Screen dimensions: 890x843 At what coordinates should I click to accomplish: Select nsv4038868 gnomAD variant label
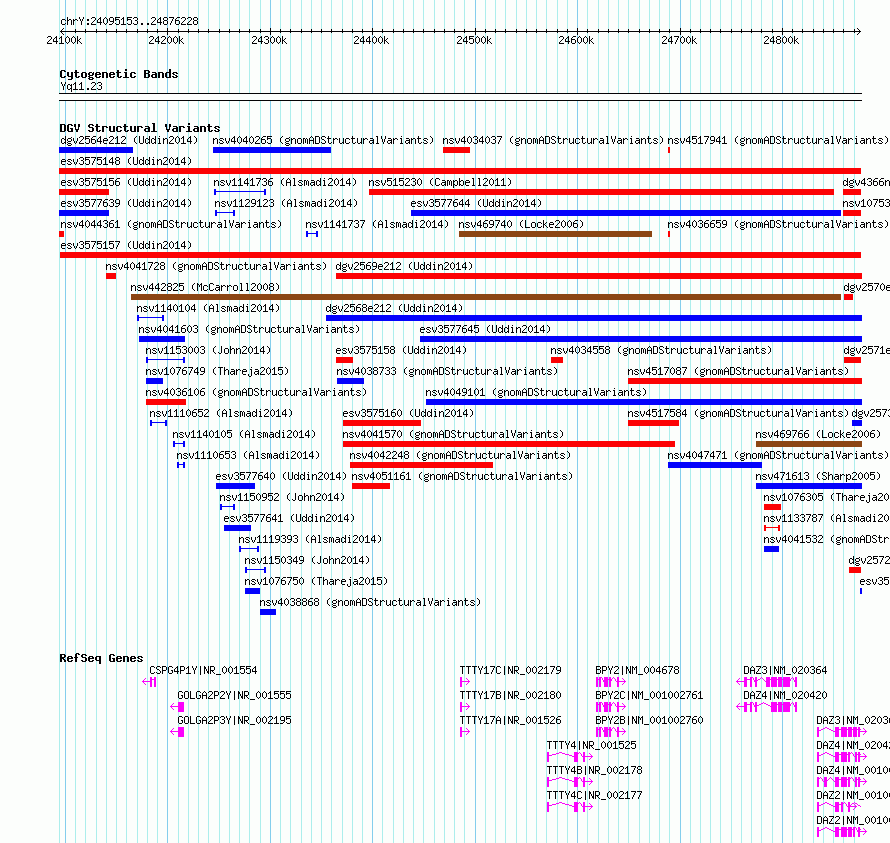pyautogui.click(x=370, y=602)
